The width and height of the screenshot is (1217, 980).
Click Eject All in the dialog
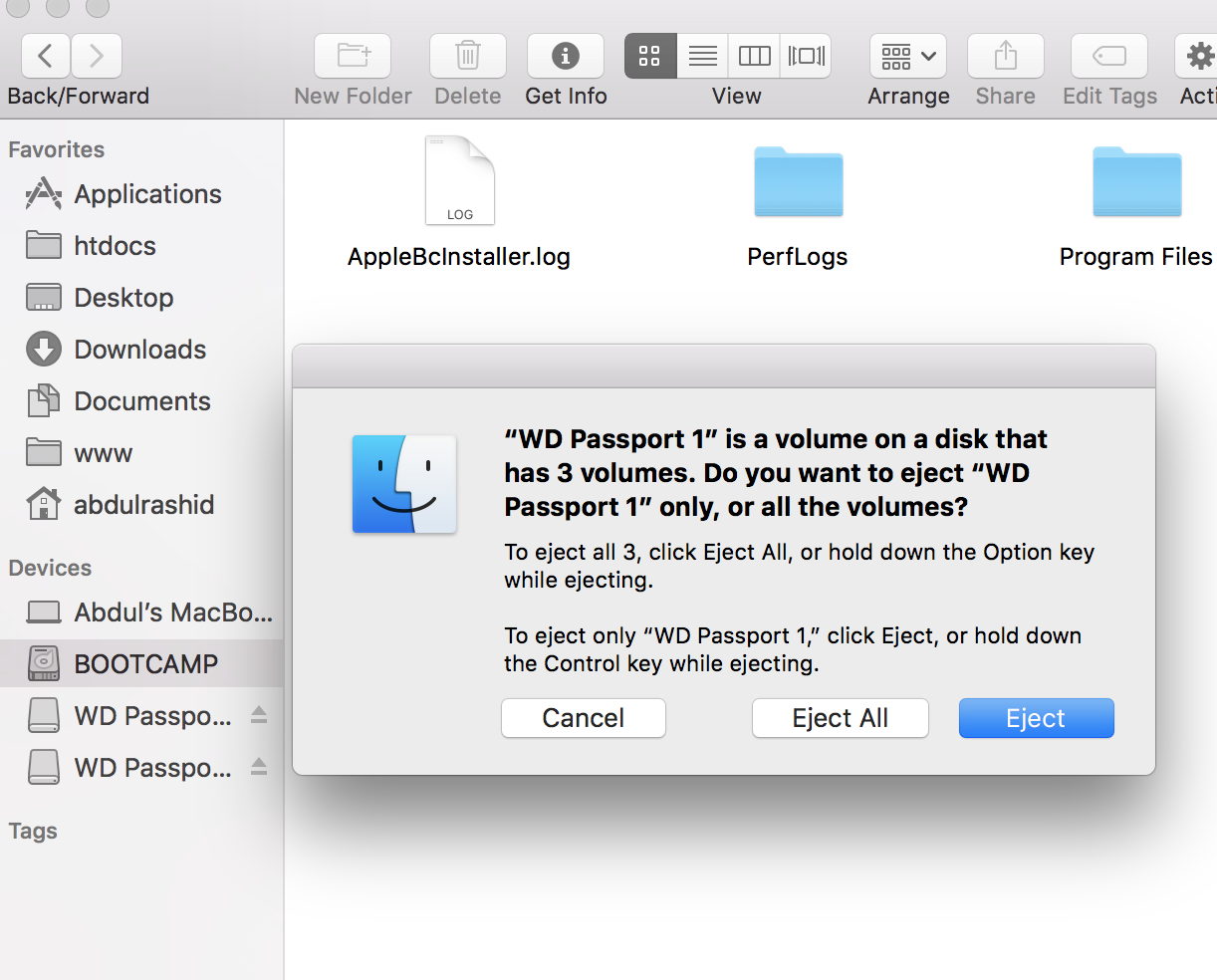pyautogui.click(x=841, y=718)
